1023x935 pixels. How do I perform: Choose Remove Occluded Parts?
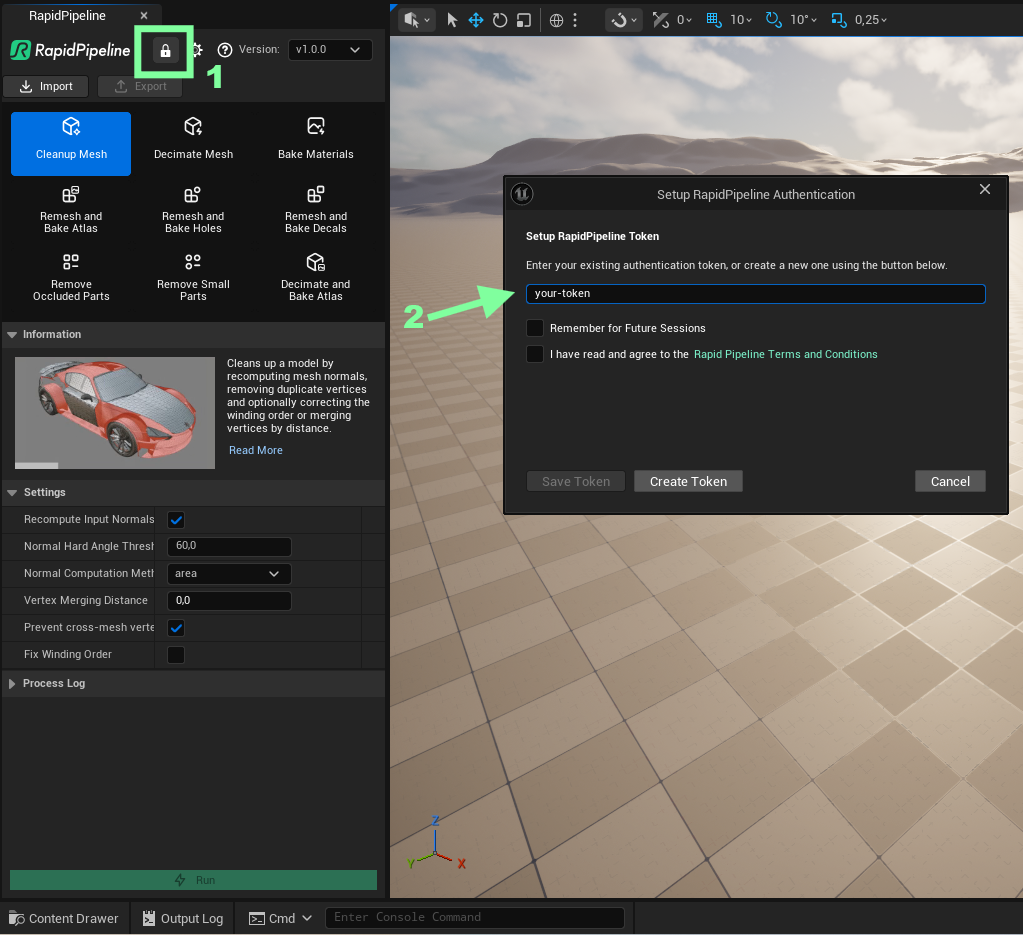point(71,278)
